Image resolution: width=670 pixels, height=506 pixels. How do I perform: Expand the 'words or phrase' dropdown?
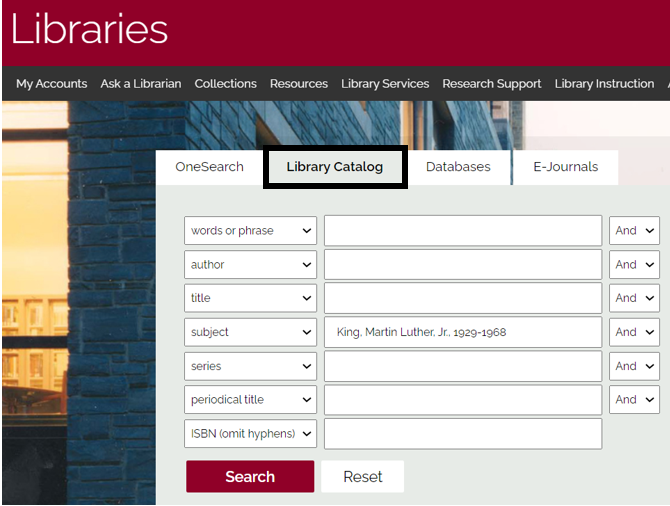(x=250, y=230)
